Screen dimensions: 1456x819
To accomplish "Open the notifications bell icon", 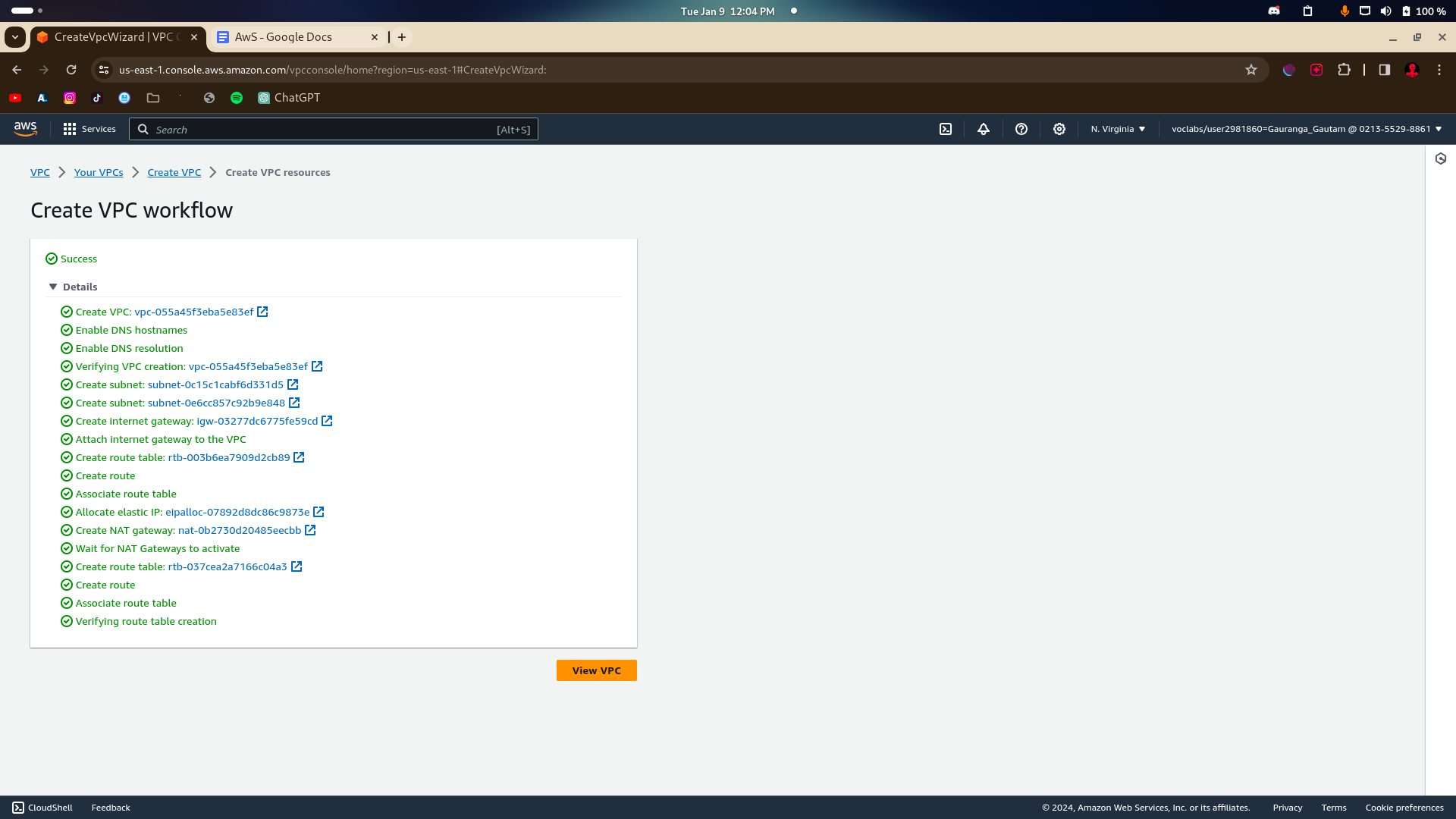I will click(x=984, y=129).
